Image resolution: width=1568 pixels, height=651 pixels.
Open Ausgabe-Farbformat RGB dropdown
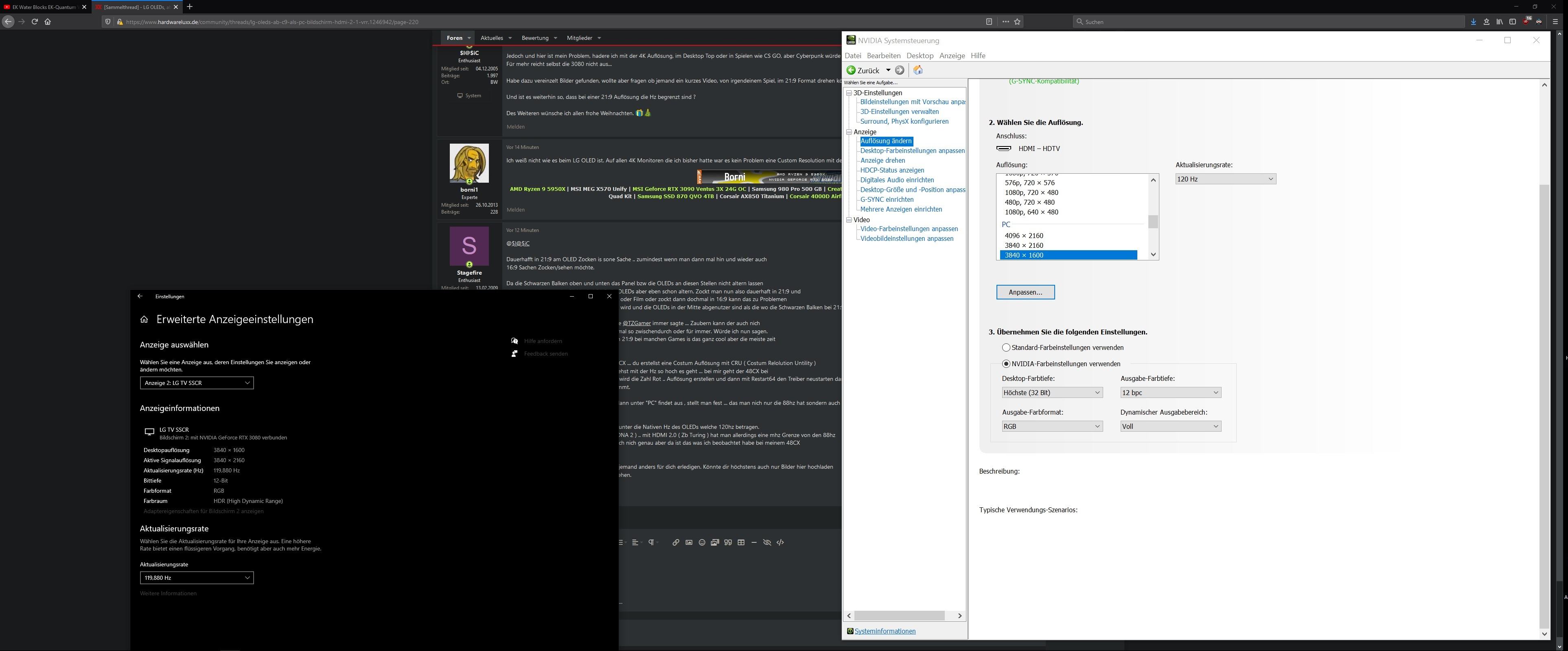(1052, 426)
